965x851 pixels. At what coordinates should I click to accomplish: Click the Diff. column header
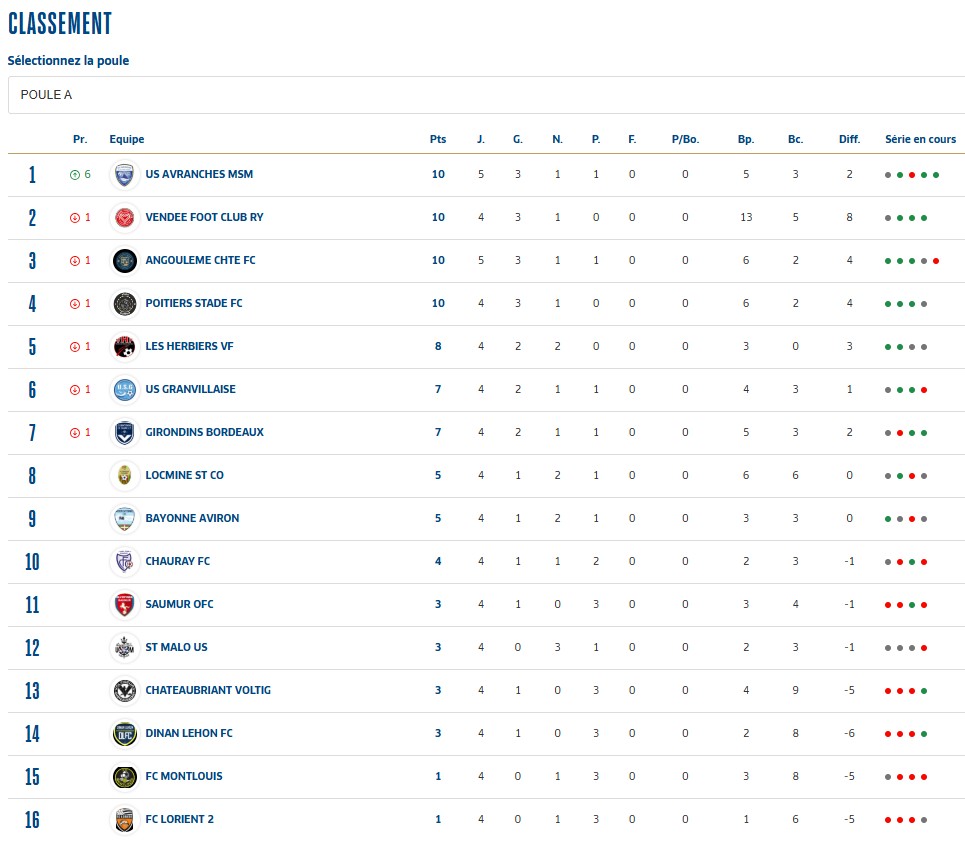tap(849, 139)
